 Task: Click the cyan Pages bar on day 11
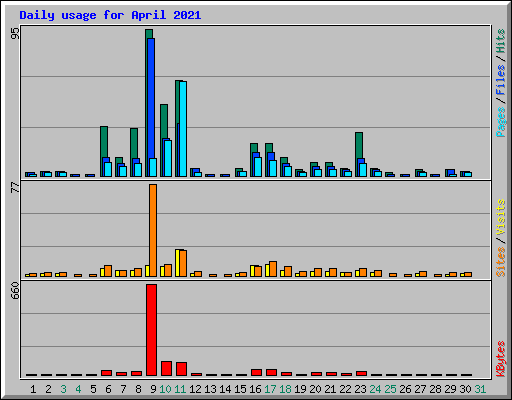183,129
